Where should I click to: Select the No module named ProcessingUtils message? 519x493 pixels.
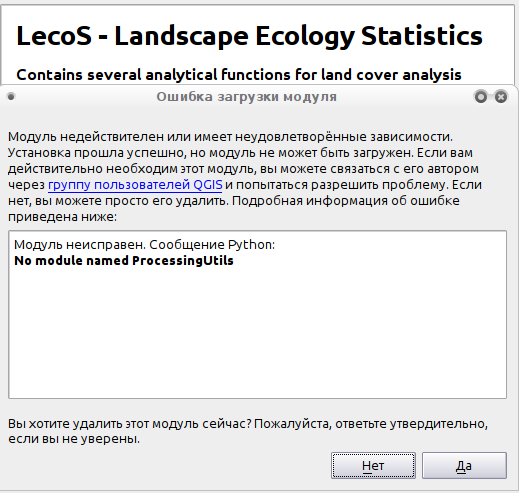point(124,261)
